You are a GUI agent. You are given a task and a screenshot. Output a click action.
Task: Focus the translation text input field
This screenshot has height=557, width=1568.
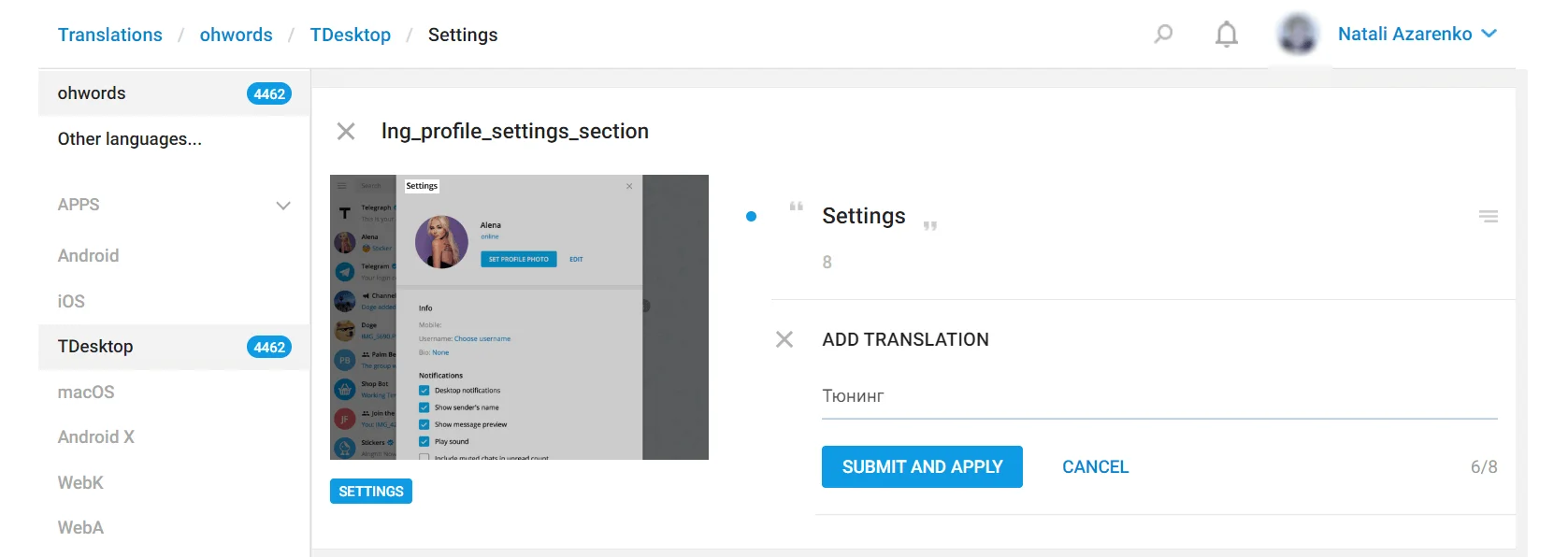[x=1158, y=396]
